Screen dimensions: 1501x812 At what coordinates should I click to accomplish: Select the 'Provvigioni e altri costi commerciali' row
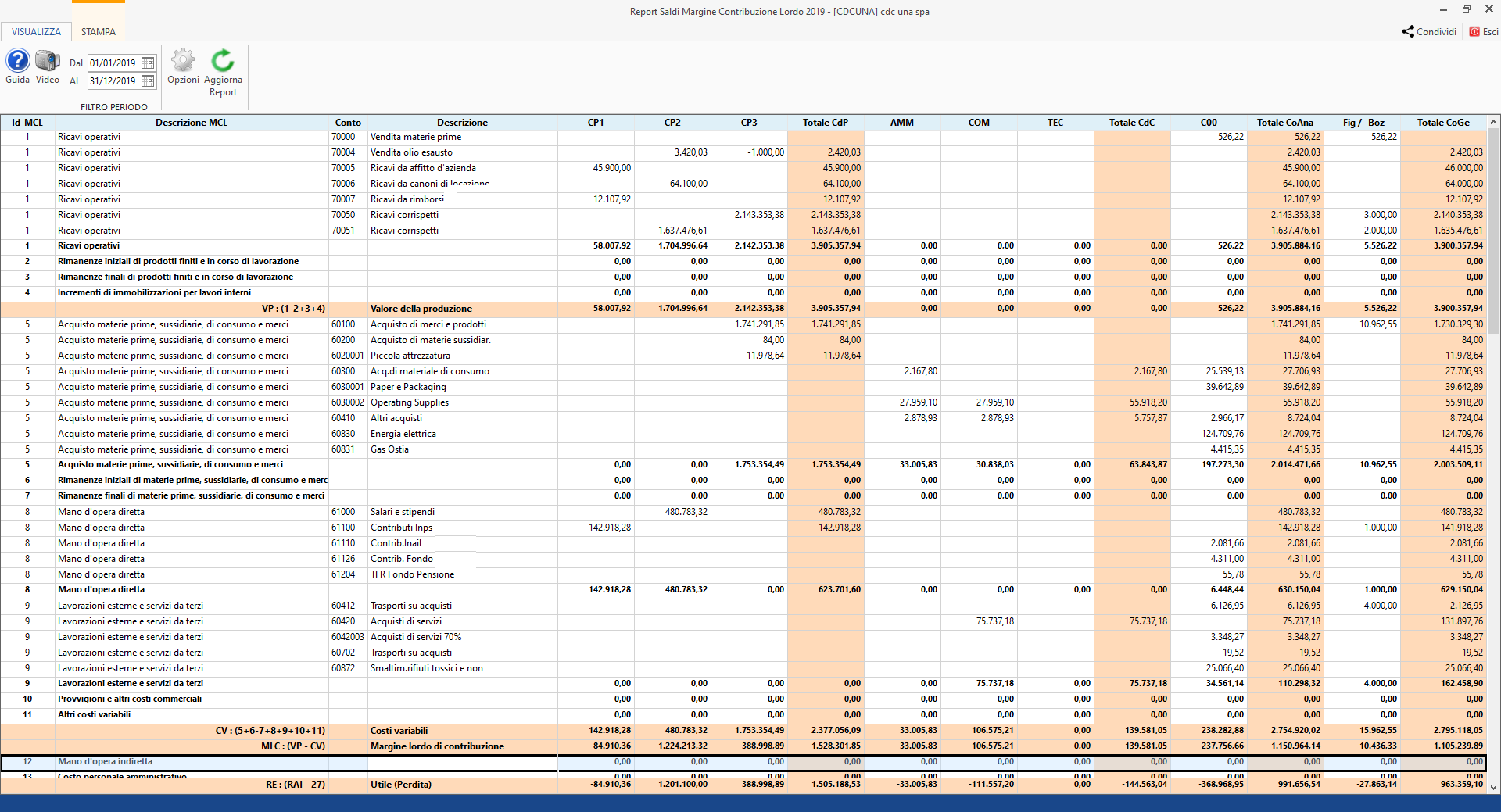point(743,699)
